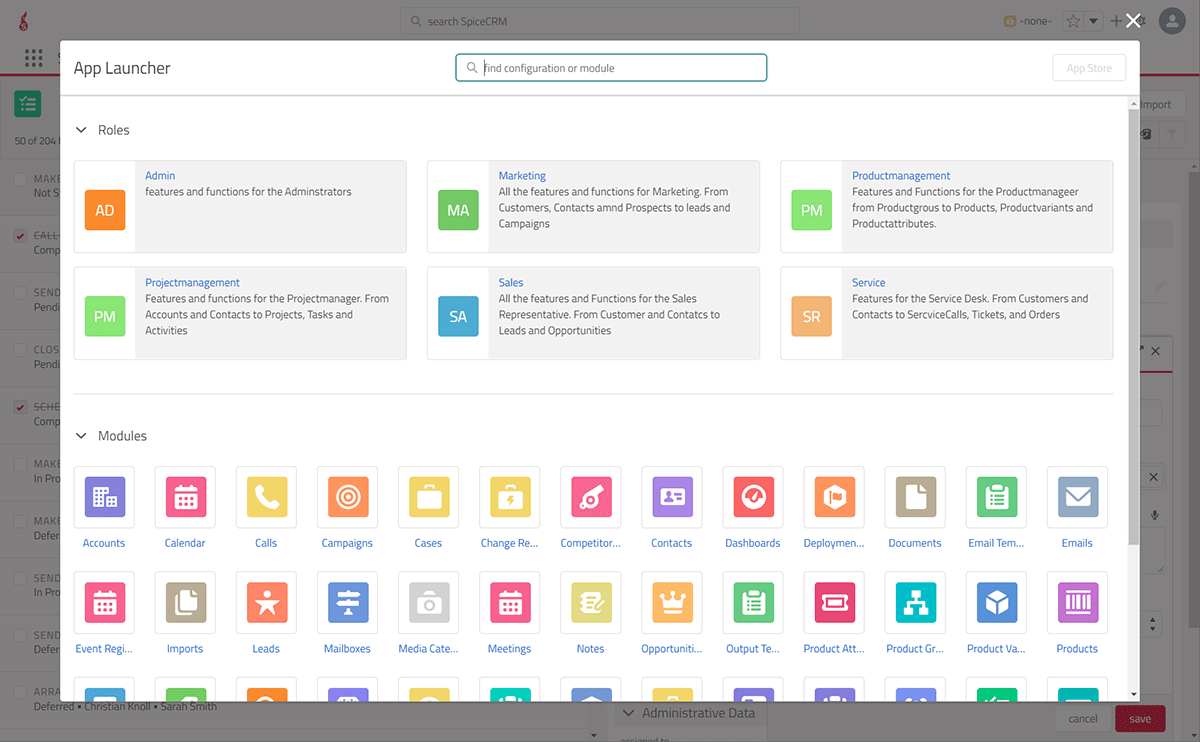Viewport: 1200px width, 742px height.
Task: Open the Meetings module icon
Action: pos(510,602)
